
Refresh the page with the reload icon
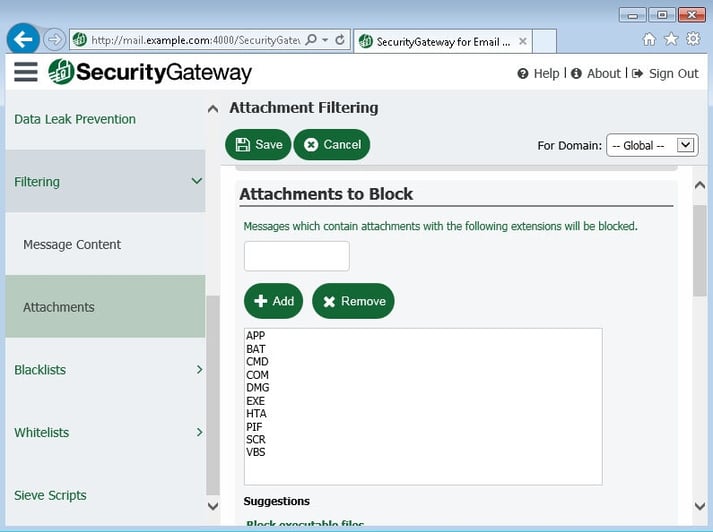pos(340,40)
